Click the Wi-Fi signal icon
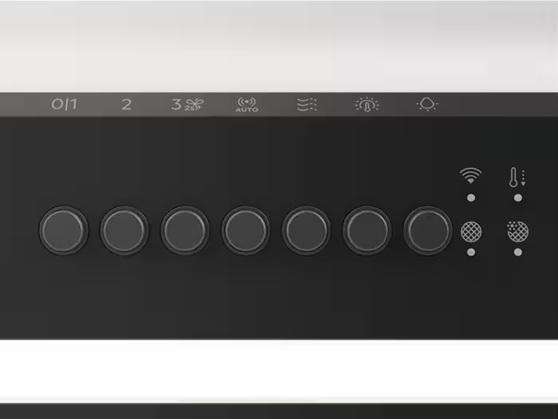 click(x=470, y=176)
